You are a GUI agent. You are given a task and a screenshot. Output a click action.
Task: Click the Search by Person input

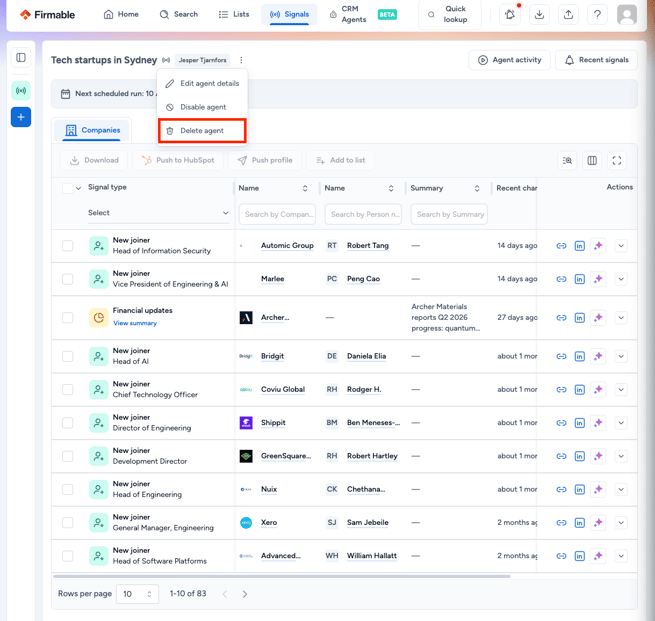pyautogui.click(x=363, y=214)
